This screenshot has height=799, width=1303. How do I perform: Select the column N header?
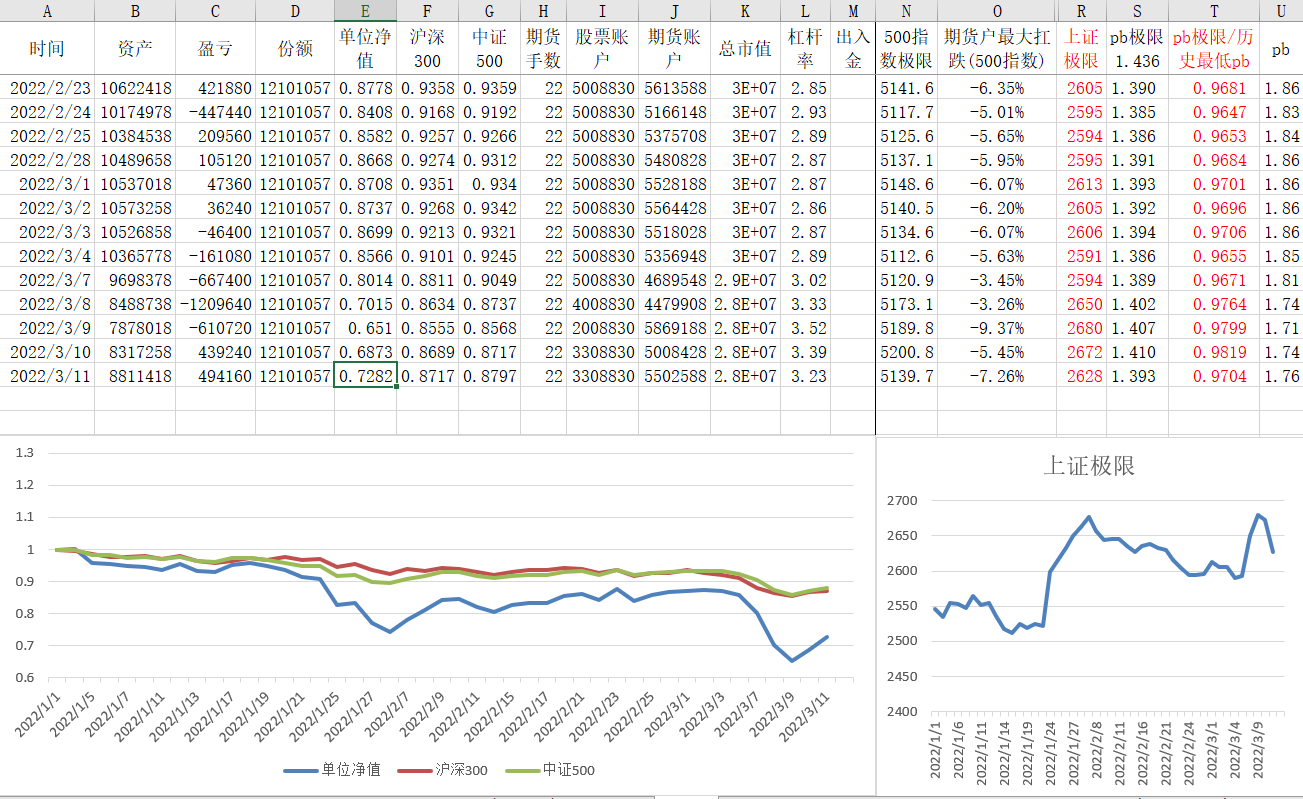click(905, 11)
